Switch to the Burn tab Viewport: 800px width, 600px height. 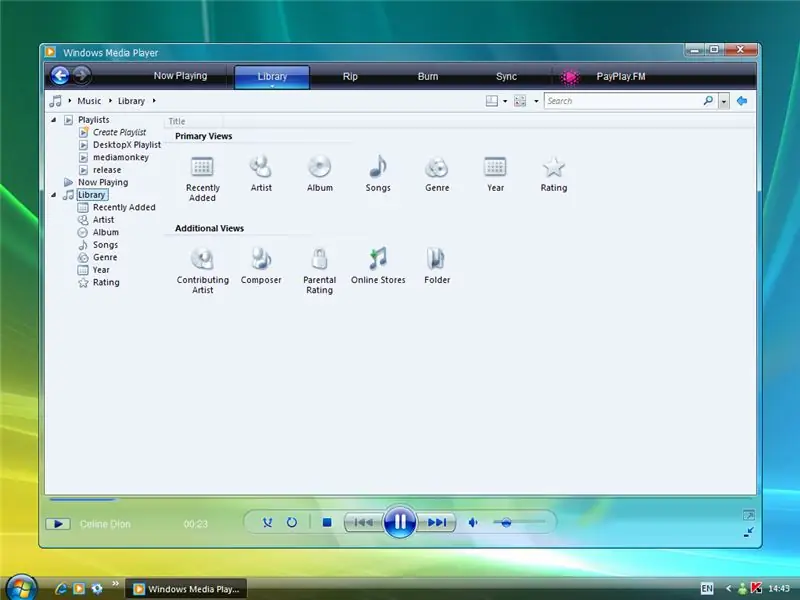[x=428, y=77]
